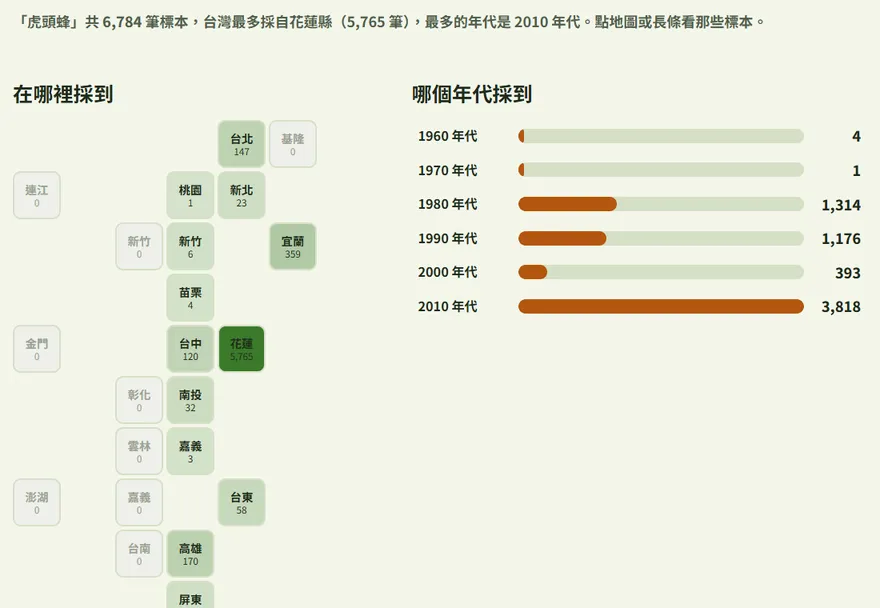Click the 虎頭蜂 summary sentence at top

pyautogui.click(x=391, y=22)
